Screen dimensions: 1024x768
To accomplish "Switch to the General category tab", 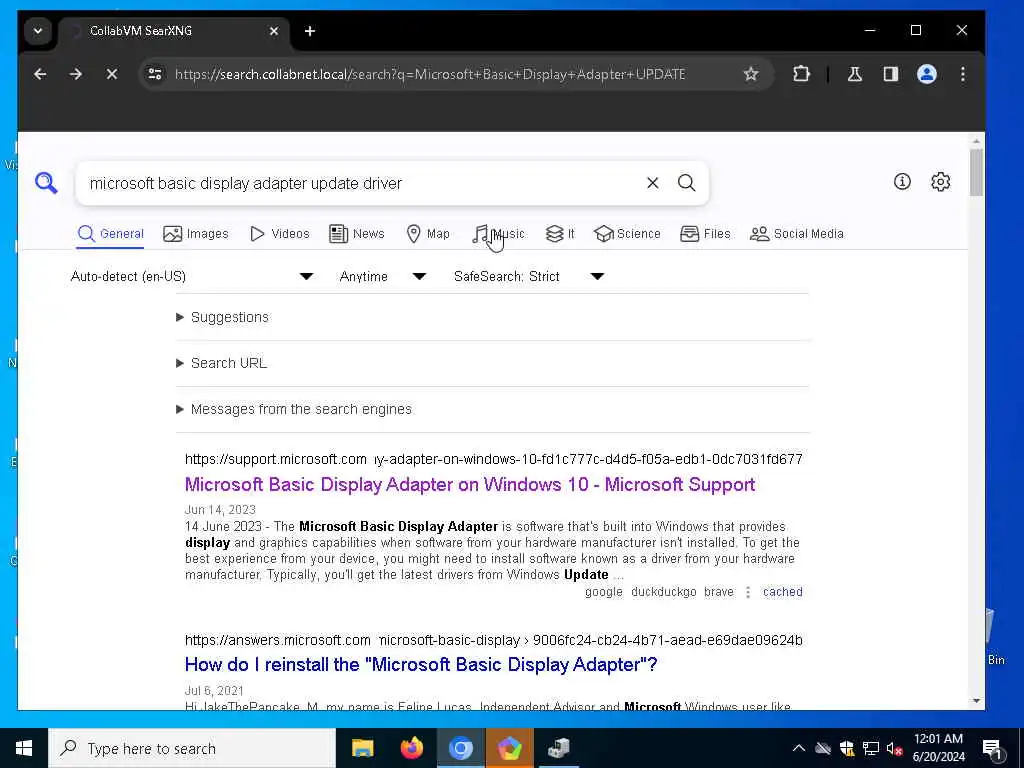I will click(x=110, y=234).
